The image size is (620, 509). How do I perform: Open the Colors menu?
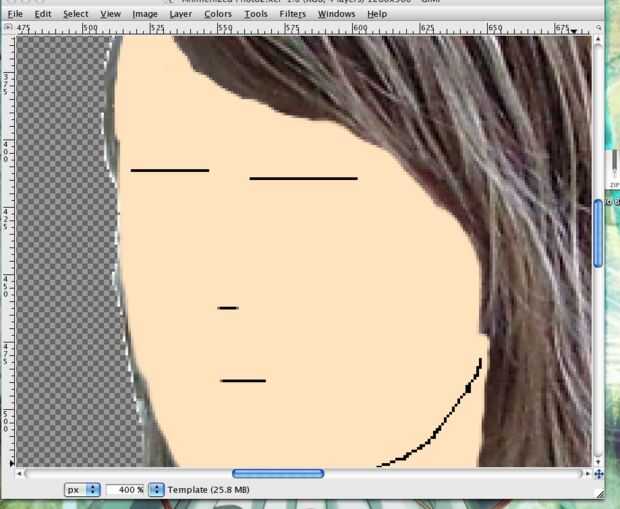tap(218, 14)
